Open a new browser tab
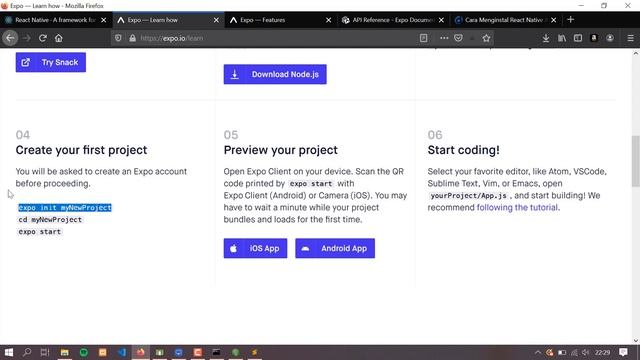The image size is (640, 360). pos(571,20)
